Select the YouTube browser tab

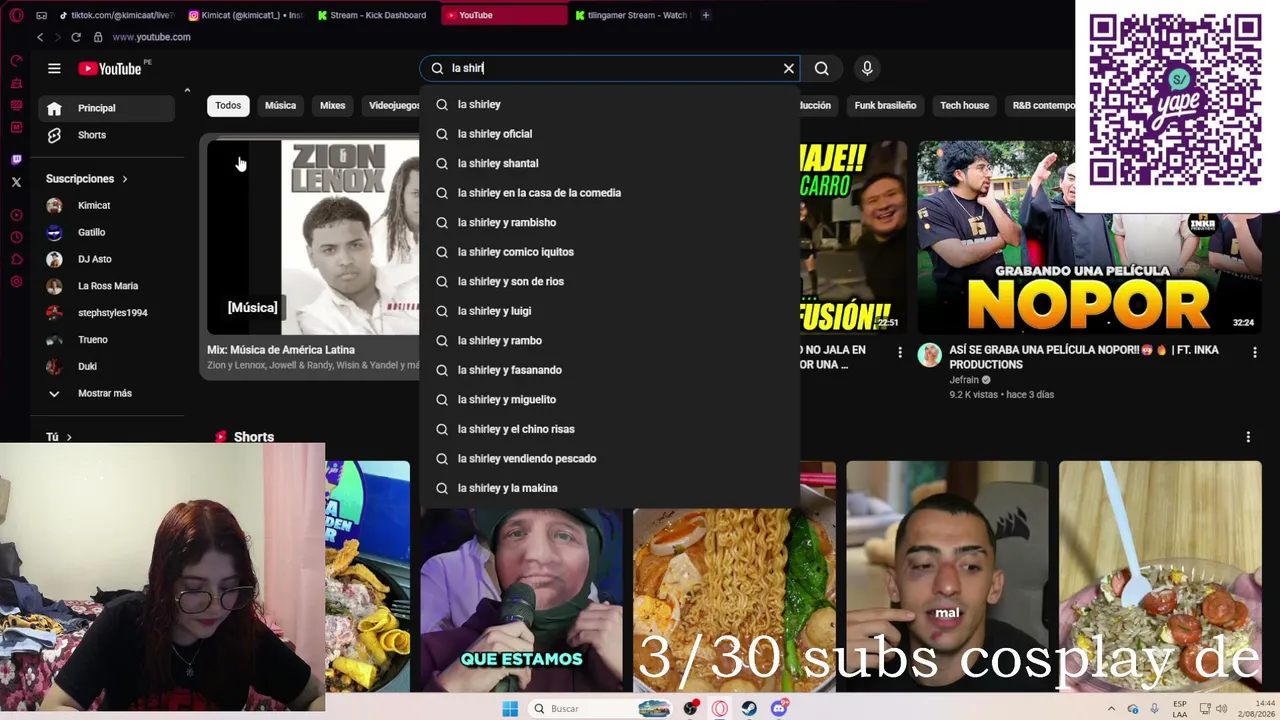click(x=503, y=15)
